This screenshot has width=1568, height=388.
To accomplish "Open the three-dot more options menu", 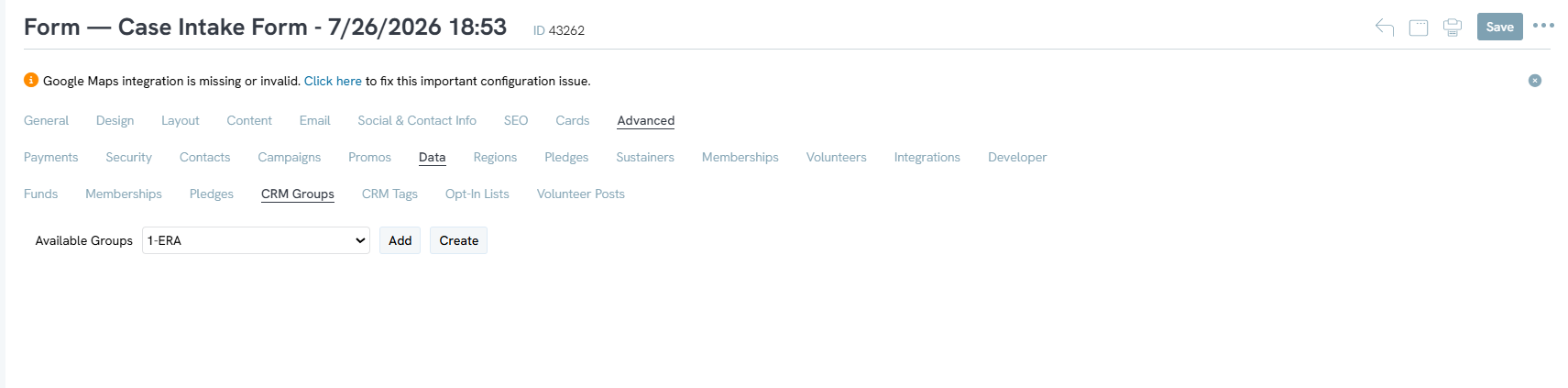I will 1543,26.
